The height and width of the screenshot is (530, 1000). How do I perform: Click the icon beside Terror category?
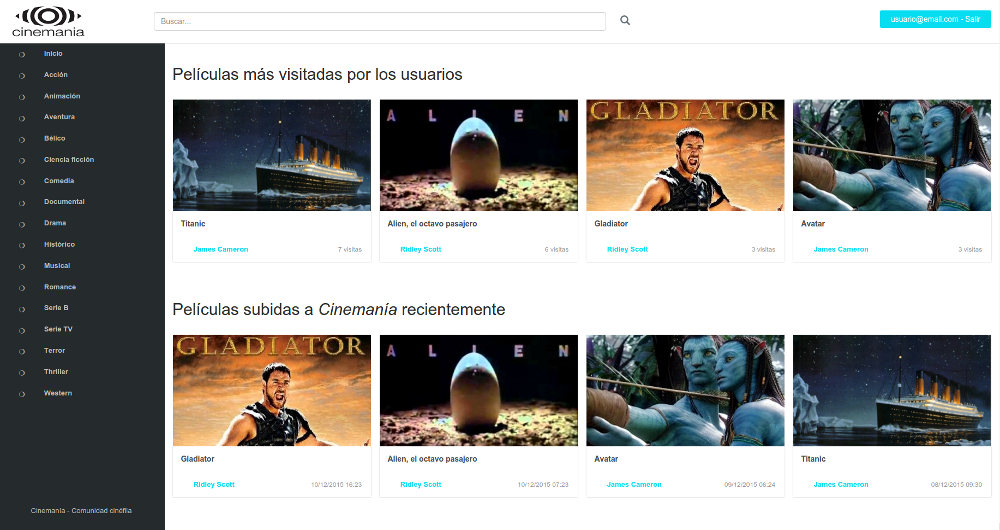tap(22, 351)
